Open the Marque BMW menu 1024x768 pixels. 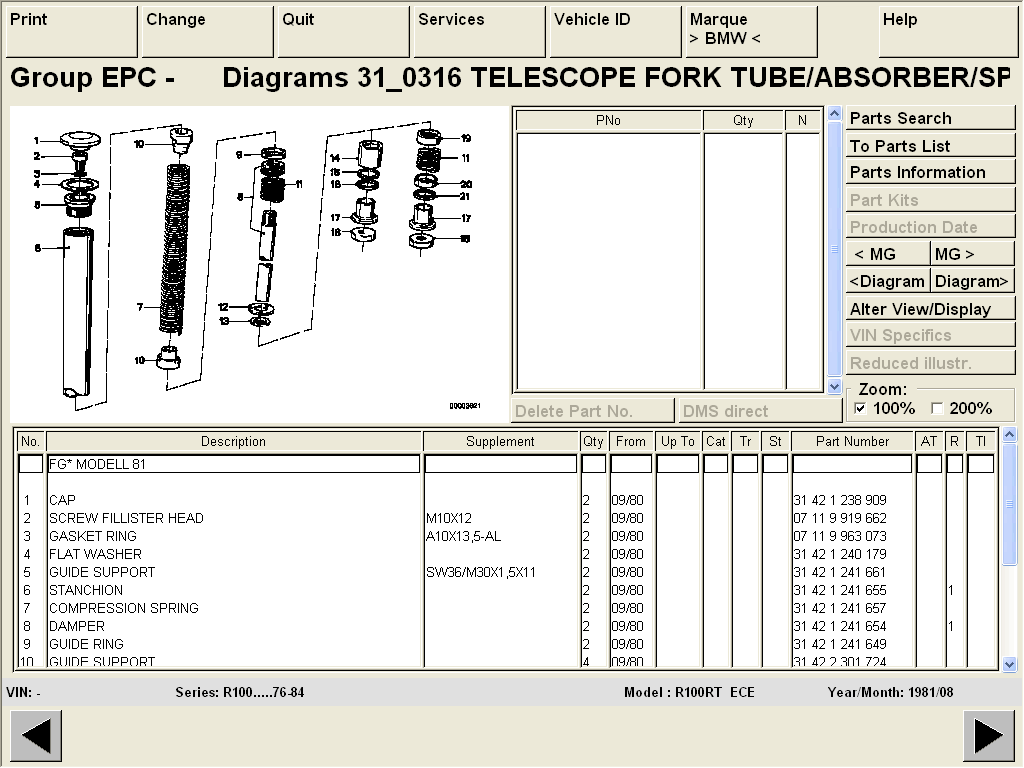pyautogui.click(x=751, y=31)
